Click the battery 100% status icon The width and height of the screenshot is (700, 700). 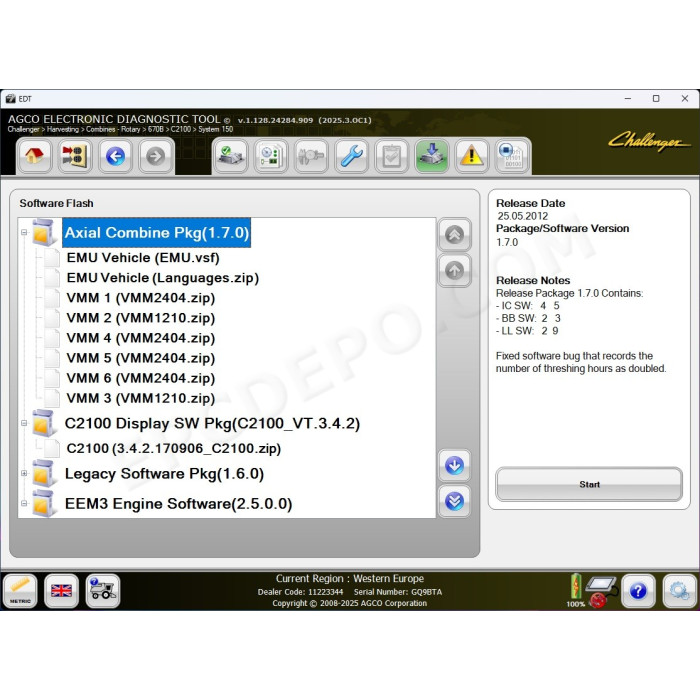(576, 590)
